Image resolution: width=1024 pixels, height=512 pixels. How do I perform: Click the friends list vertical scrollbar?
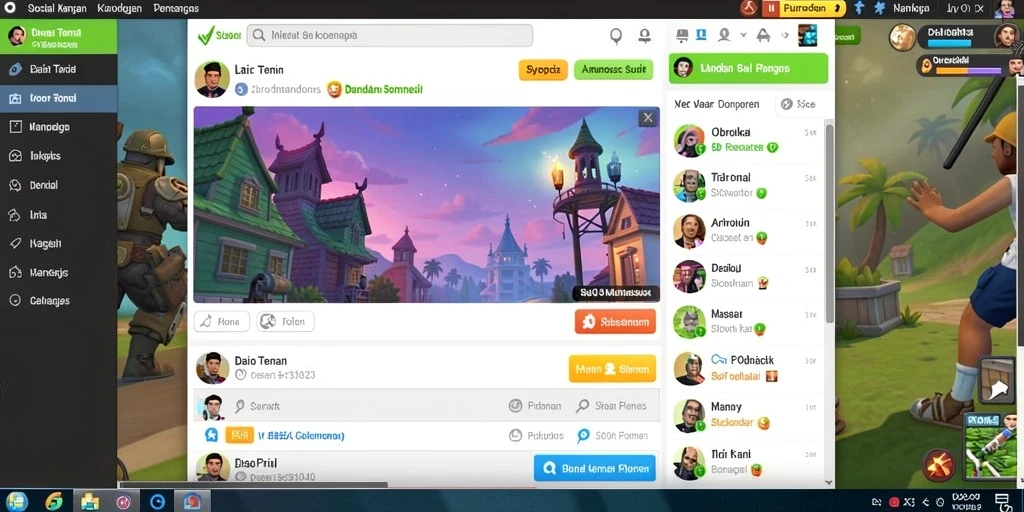(x=829, y=222)
